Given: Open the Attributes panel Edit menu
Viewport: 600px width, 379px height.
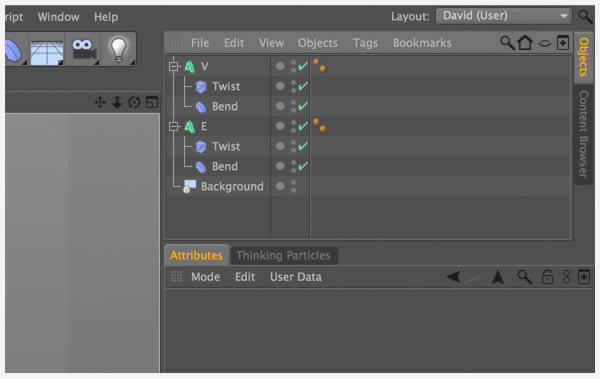Looking at the screenshot, I should click(245, 277).
